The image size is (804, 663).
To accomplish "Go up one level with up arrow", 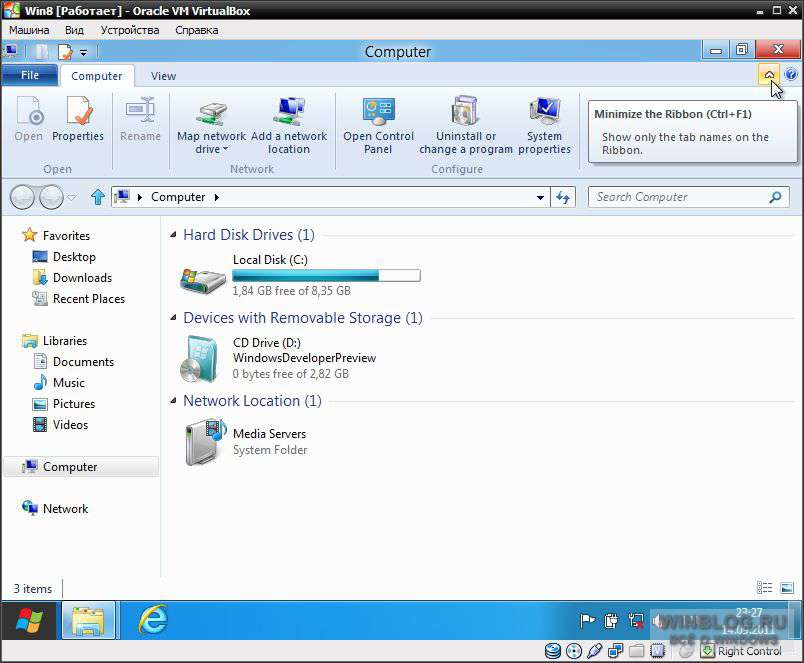I will click(x=97, y=197).
